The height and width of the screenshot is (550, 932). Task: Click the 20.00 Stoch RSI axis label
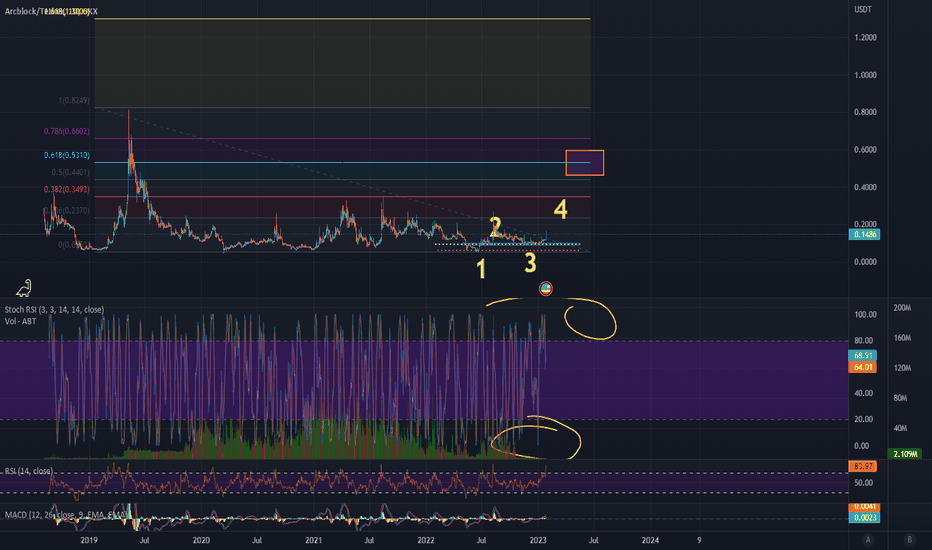[863, 419]
